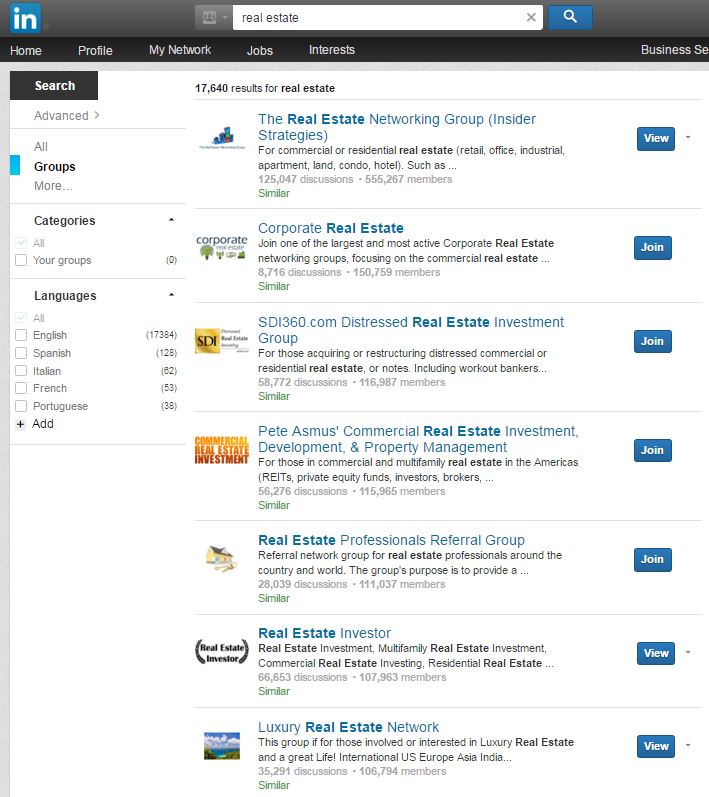Click the SDI Distressed Real Estate logo
This screenshot has width=709, height=797.
tap(222, 341)
